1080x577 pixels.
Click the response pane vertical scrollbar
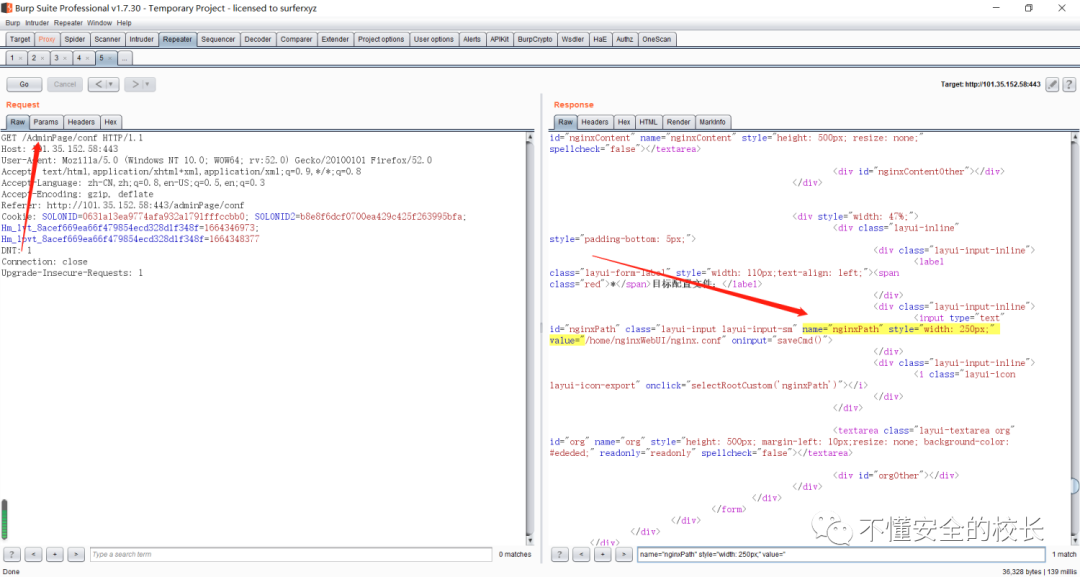point(1075,337)
